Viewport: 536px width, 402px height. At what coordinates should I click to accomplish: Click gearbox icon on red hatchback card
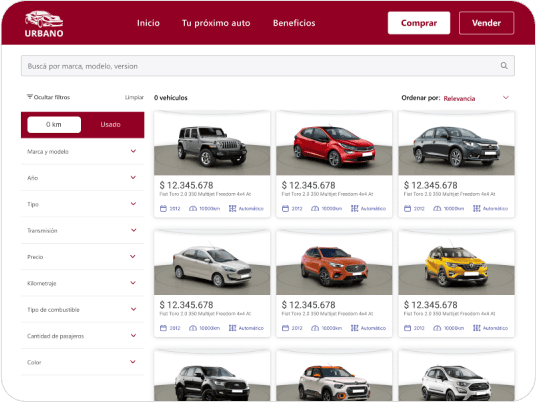coord(354,209)
